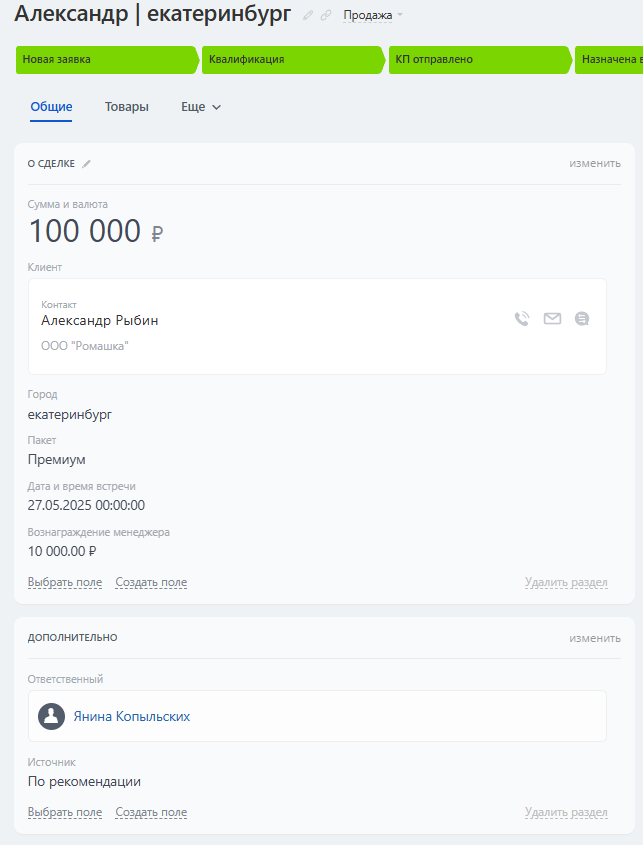Image resolution: width=643 pixels, height=845 pixels.
Task: Select the Общие tab
Action: (x=51, y=107)
